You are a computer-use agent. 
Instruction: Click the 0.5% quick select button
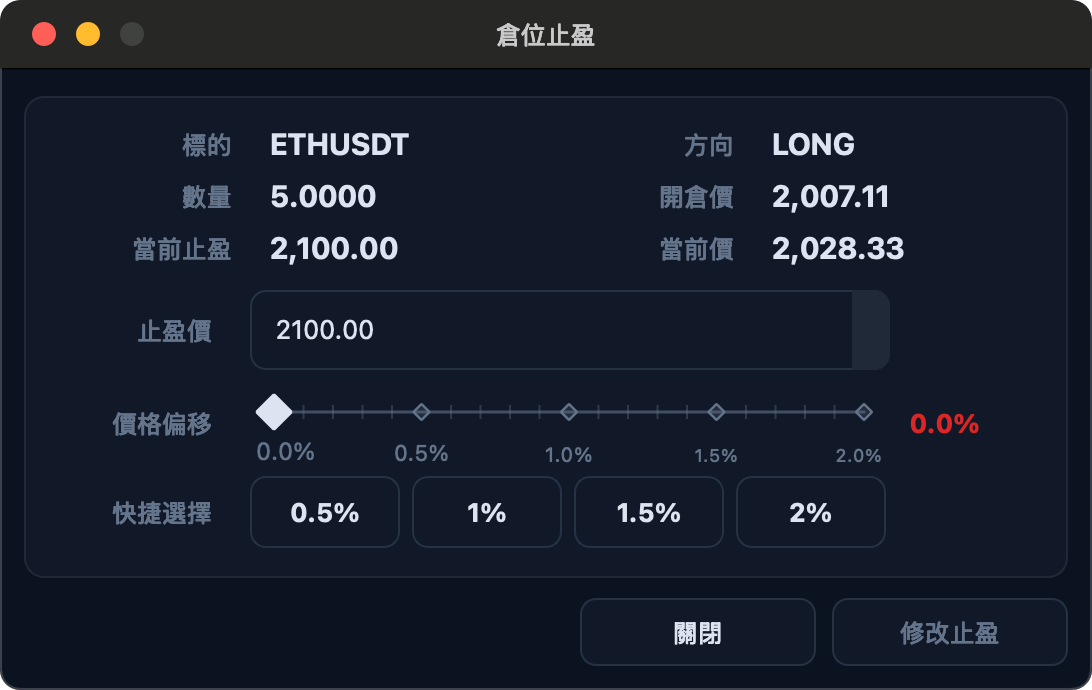325,512
